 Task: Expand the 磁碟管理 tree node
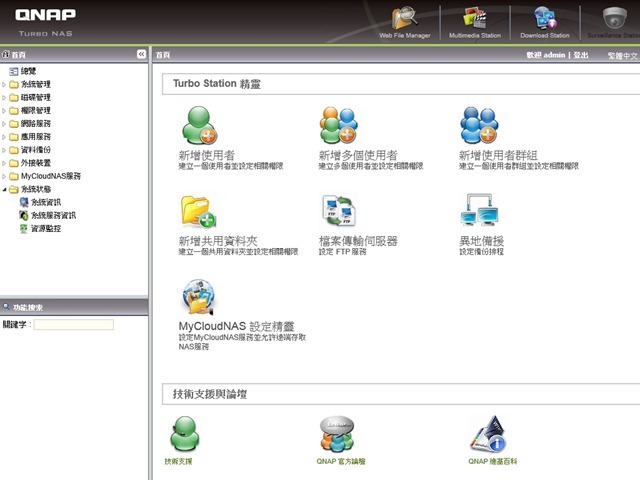coord(4,98)
